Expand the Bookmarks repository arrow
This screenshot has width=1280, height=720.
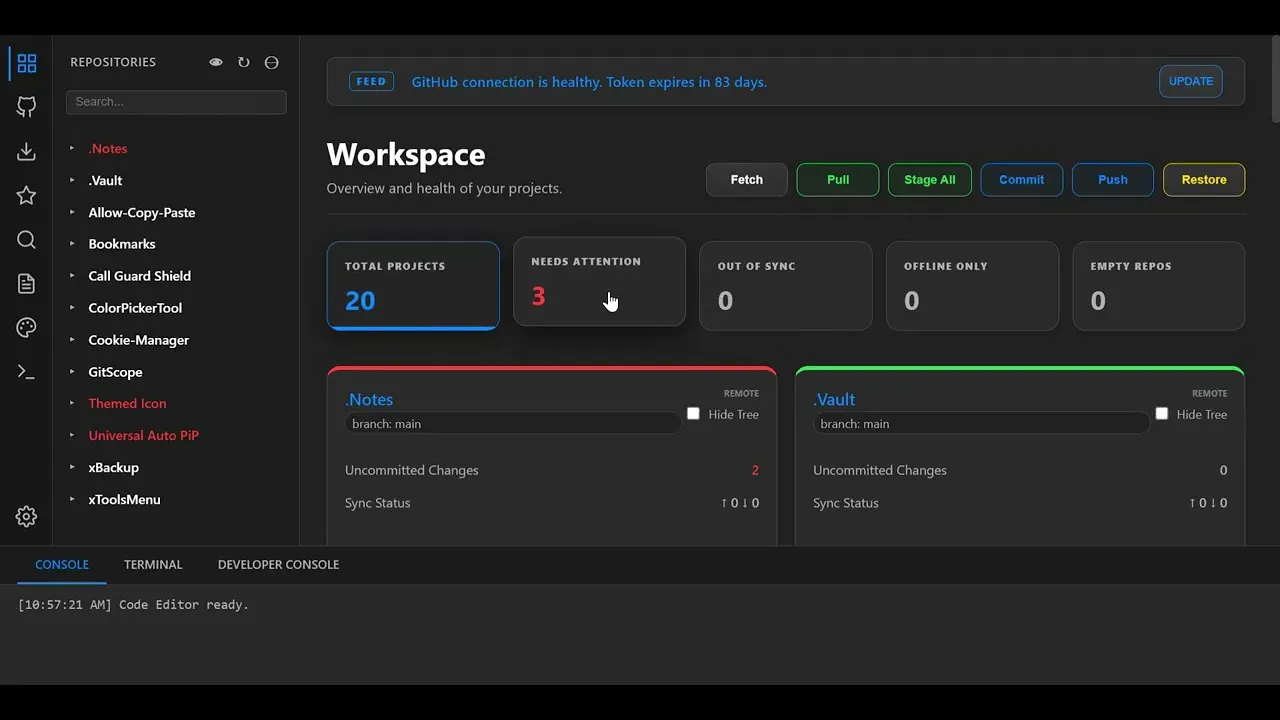(x=72, y=243)
